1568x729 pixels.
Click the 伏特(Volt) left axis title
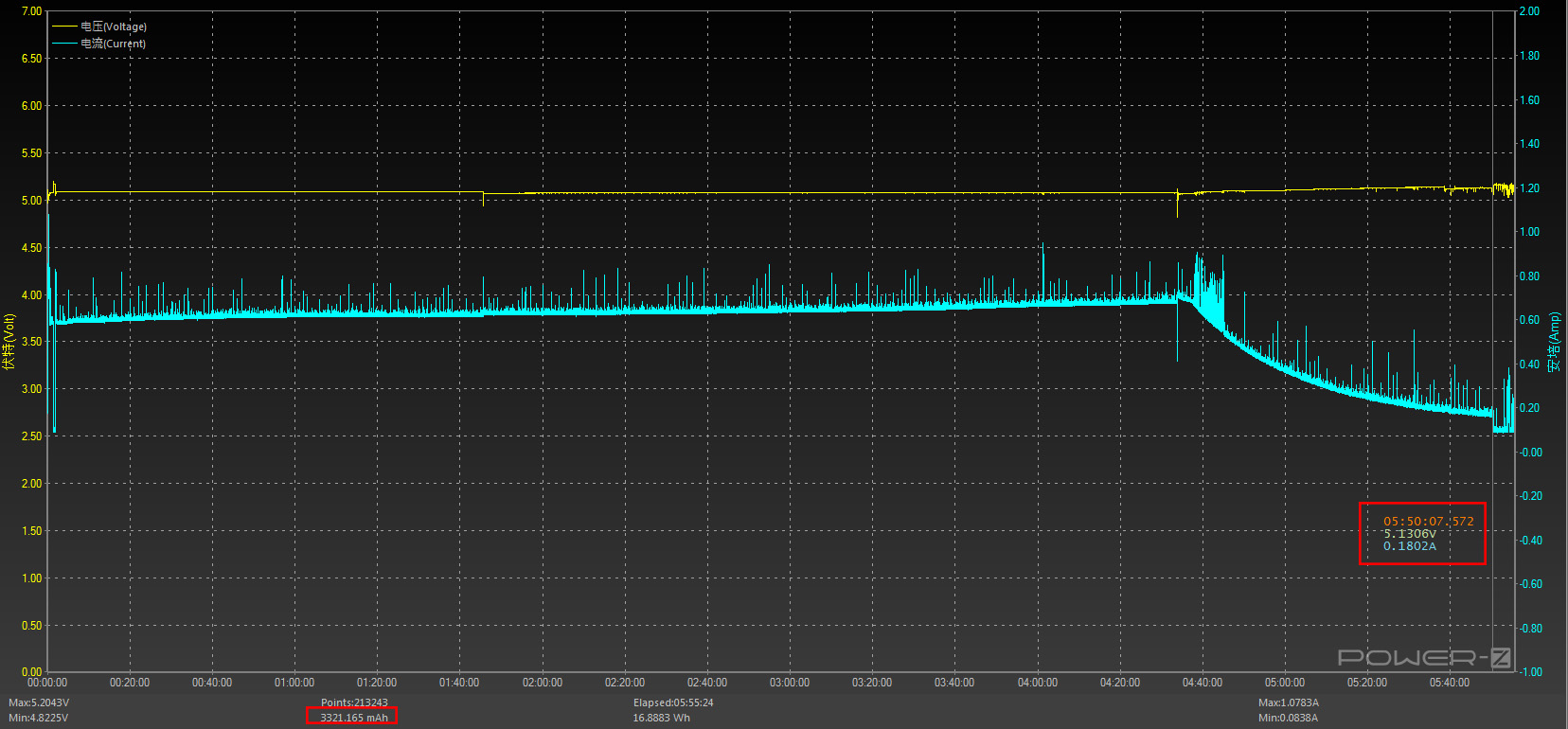point(9,342)
